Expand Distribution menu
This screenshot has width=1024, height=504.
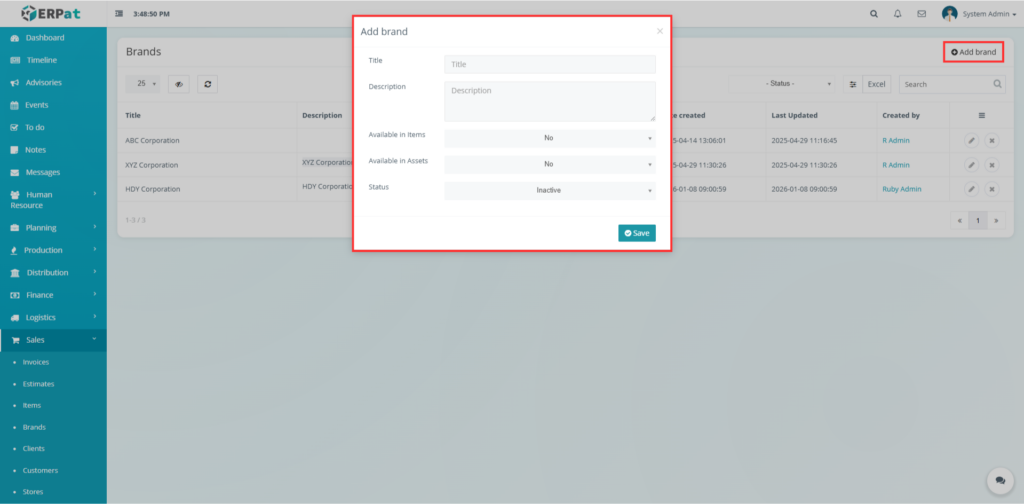pos(53,273)
